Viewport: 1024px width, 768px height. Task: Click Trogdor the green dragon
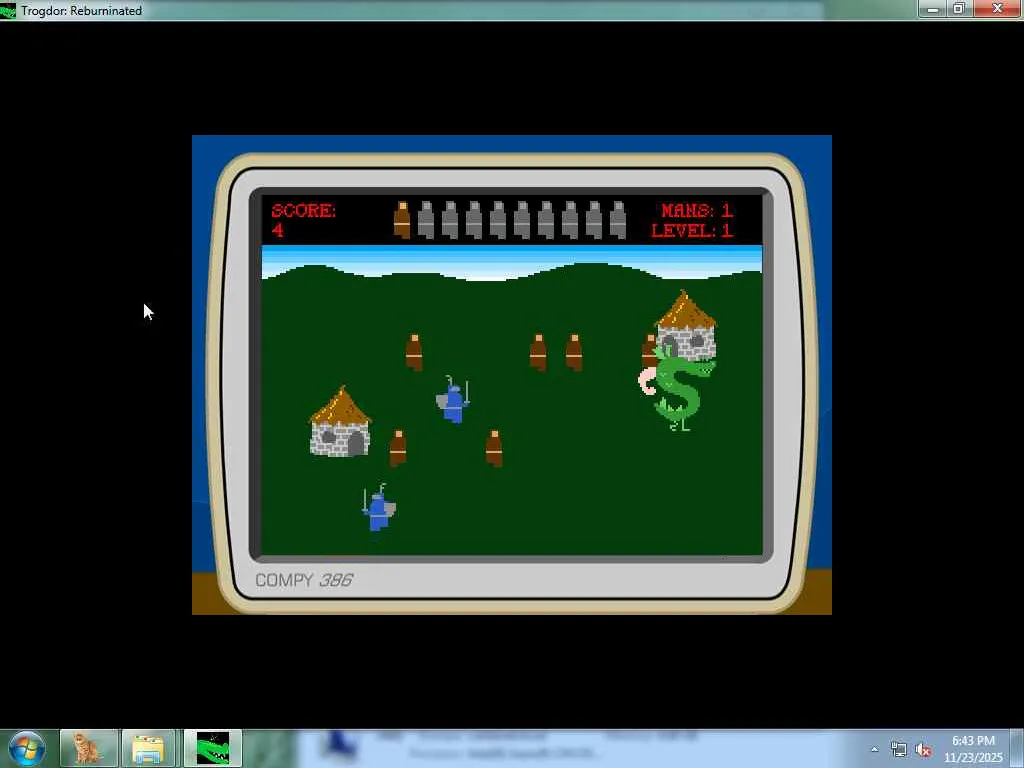(x=677, y=390)
